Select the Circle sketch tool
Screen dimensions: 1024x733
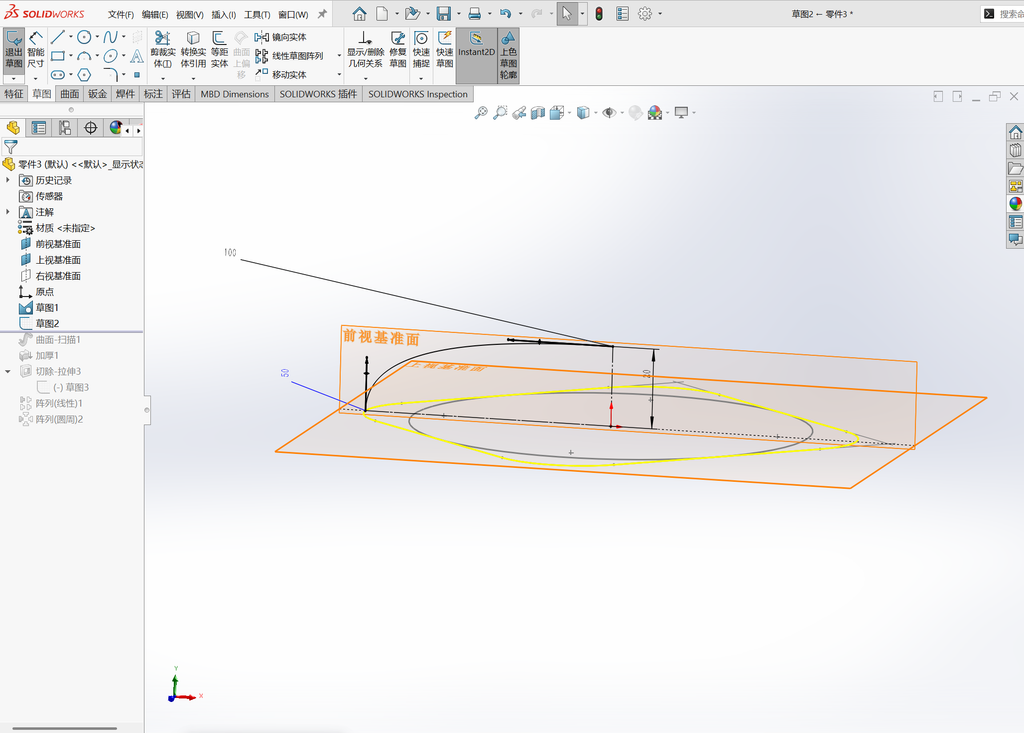click(x=84, y=37)
